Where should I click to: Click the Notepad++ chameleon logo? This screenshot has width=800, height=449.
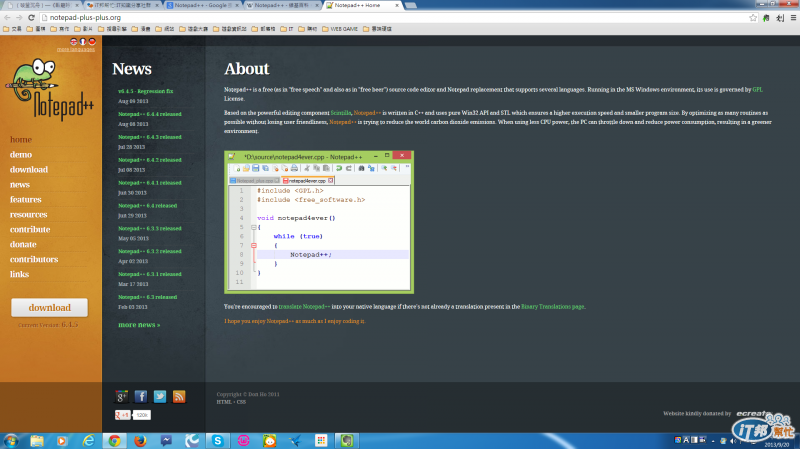click(x=49, y=89)
